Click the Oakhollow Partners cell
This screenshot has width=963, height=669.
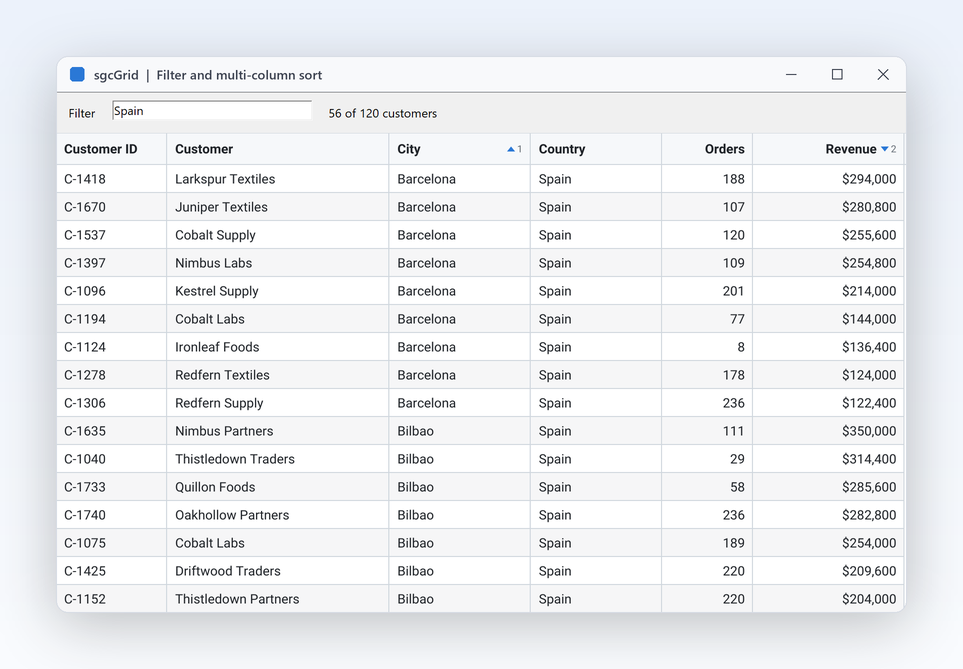click(x=278, y=515)
